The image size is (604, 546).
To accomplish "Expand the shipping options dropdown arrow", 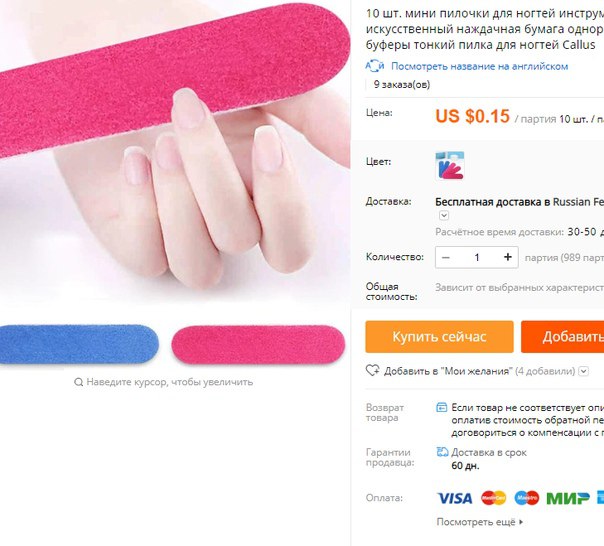I will click(x=444, y=215).
